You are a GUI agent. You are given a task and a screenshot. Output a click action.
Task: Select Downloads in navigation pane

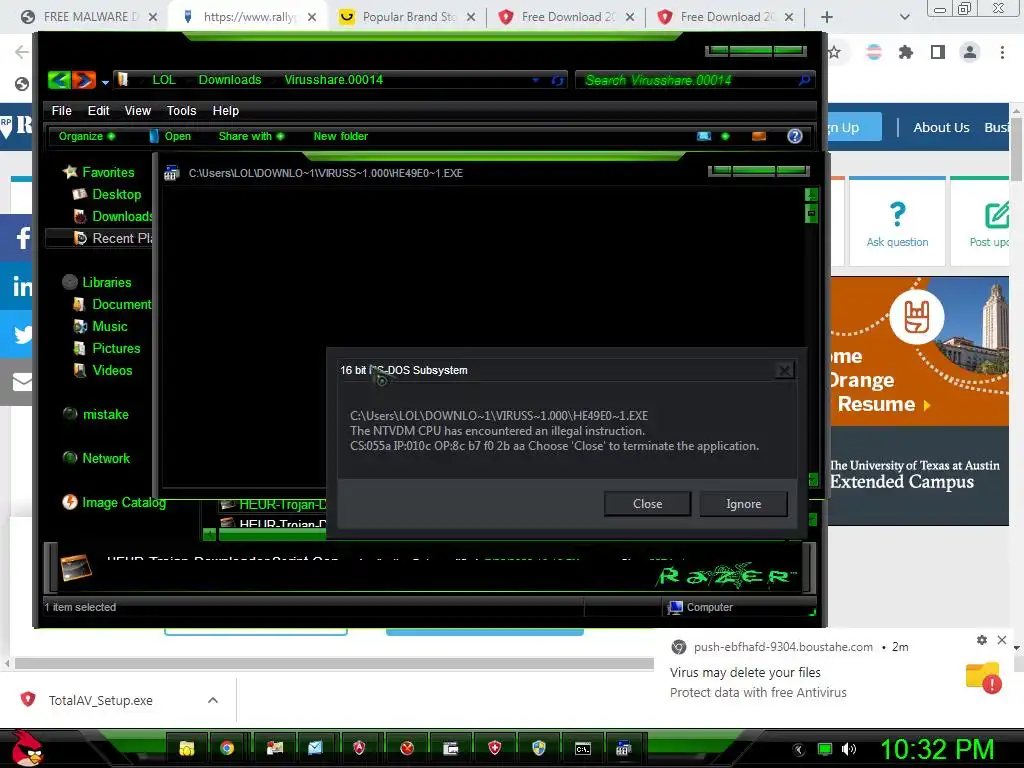(112, 216)
